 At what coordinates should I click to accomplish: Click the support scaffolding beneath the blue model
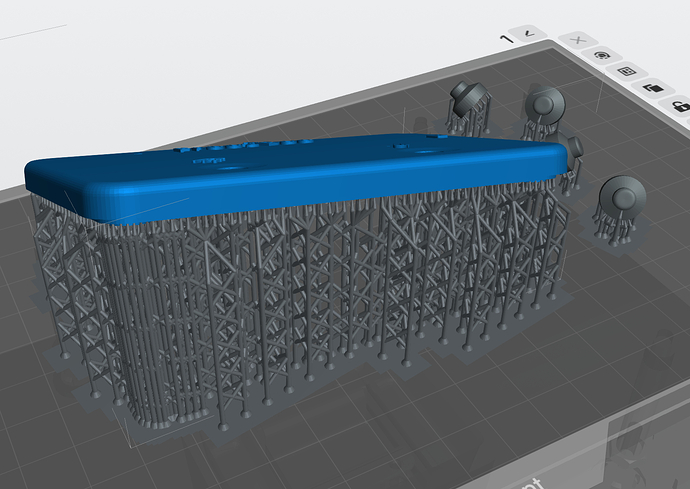click(300, 290)
